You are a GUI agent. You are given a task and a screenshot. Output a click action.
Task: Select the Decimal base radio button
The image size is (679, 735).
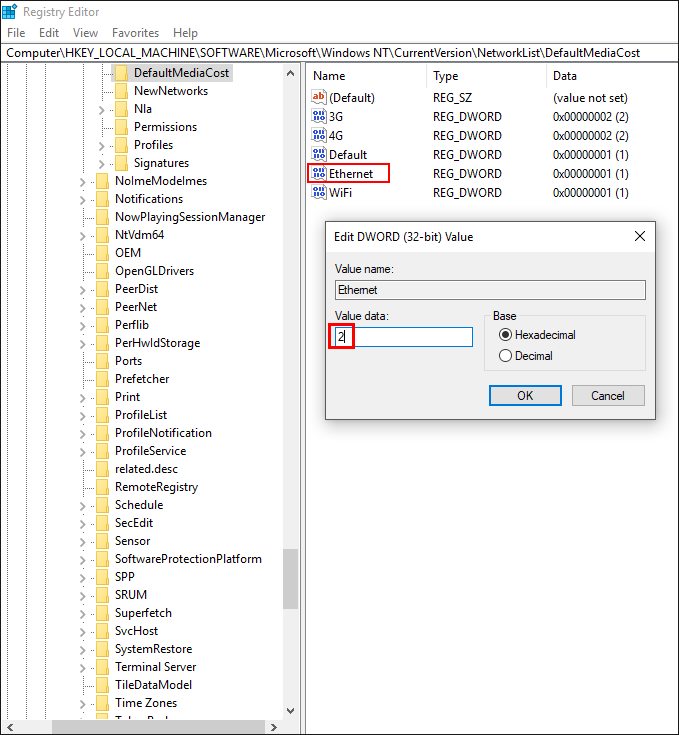505,356
